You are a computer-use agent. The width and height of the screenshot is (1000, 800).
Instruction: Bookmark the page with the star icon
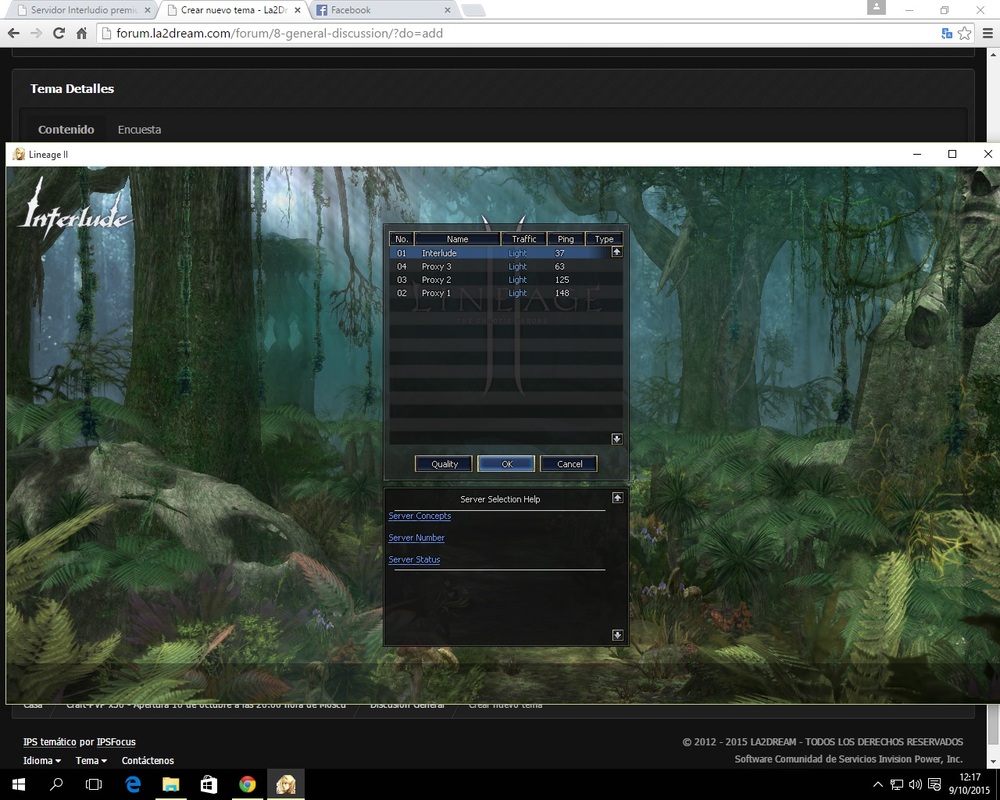[964, 33]
